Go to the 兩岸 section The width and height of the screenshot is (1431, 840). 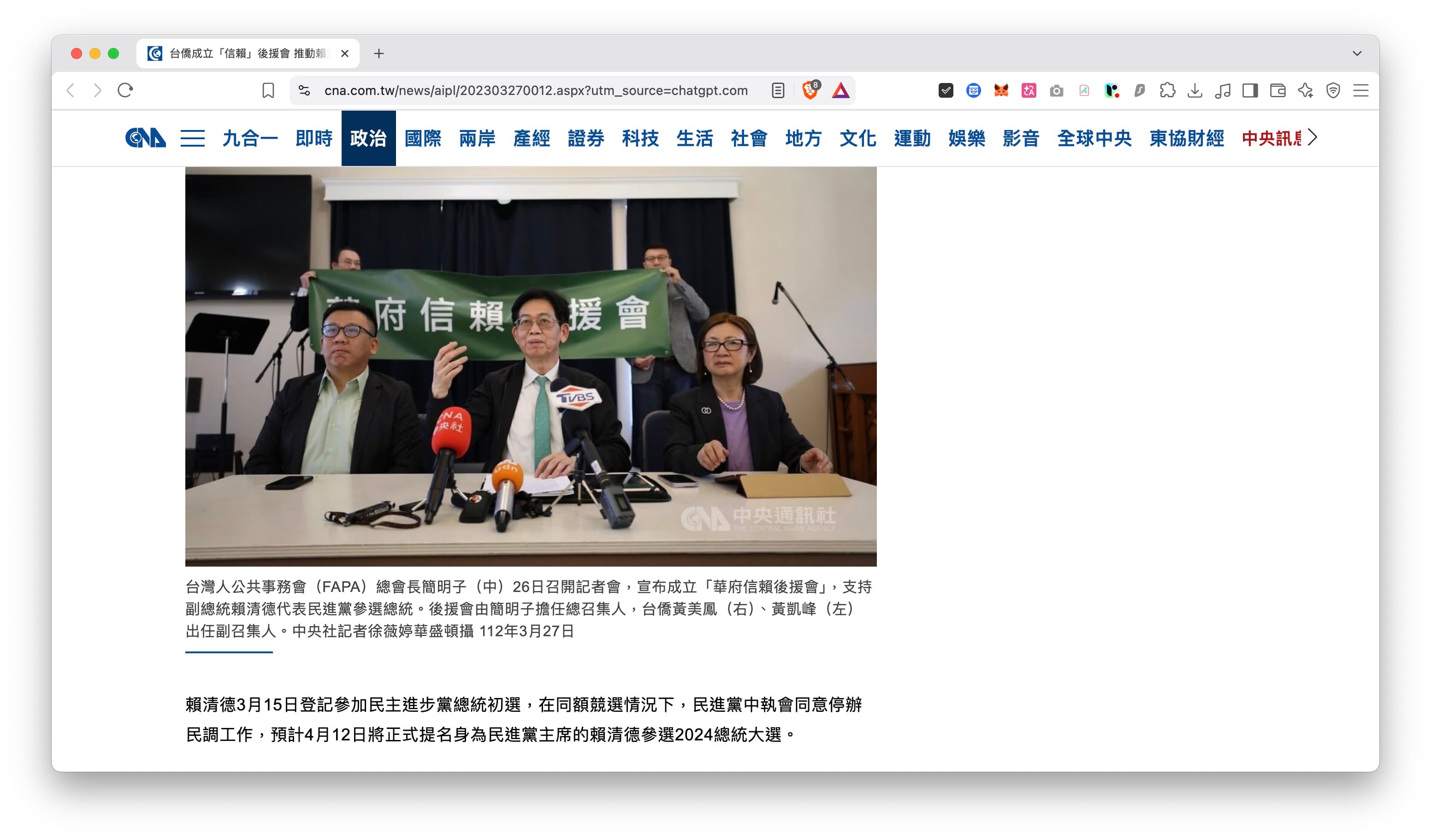pos(477,138)
